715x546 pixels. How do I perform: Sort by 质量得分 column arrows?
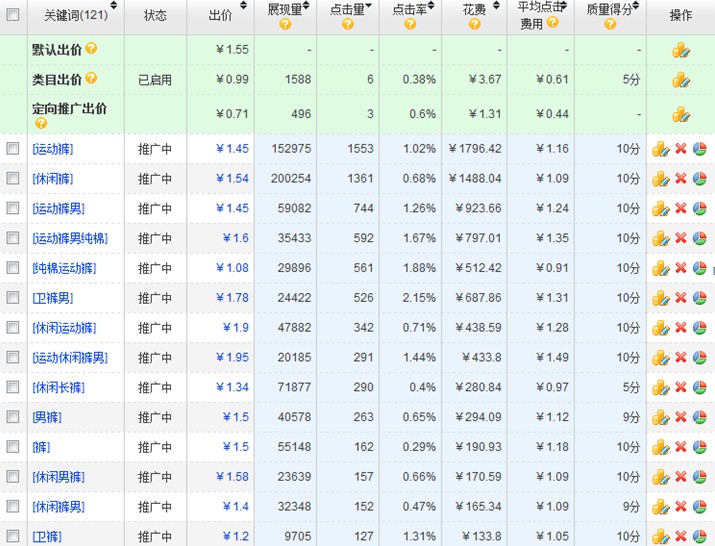[x=636, y=6]
